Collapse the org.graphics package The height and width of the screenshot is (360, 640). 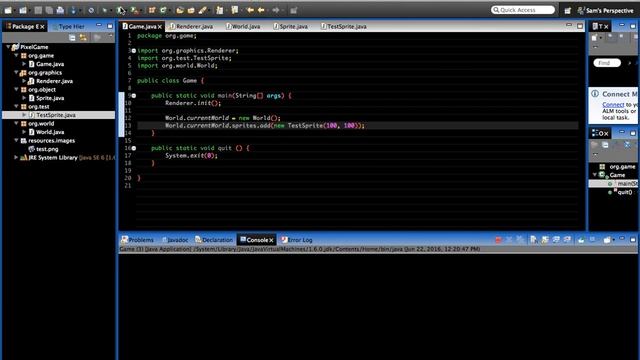(16, 73)
